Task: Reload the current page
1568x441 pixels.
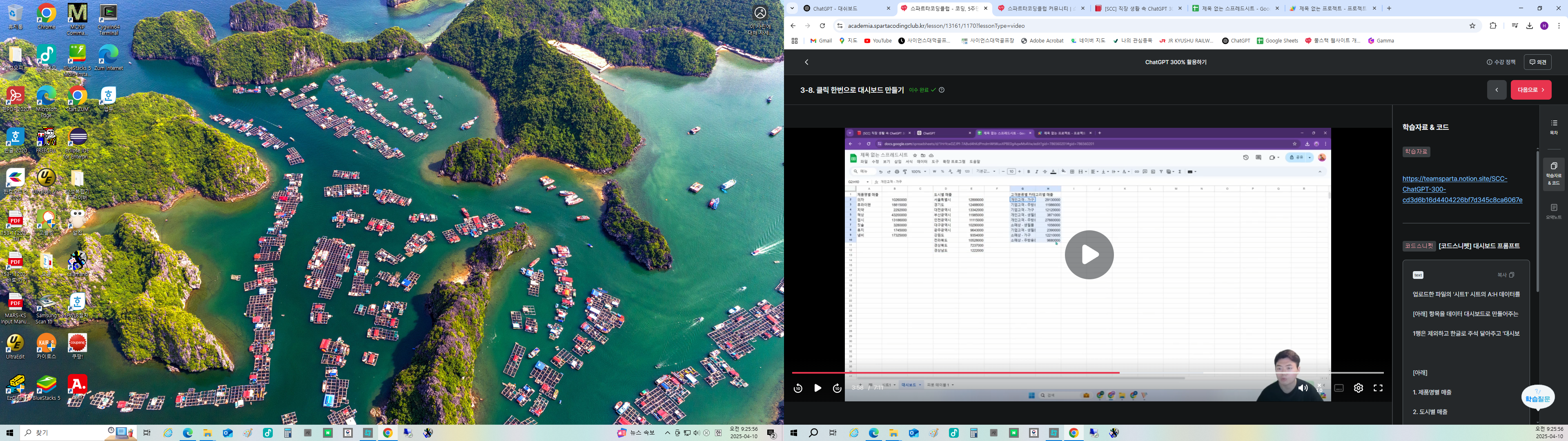Action: (x=822, y=26)
